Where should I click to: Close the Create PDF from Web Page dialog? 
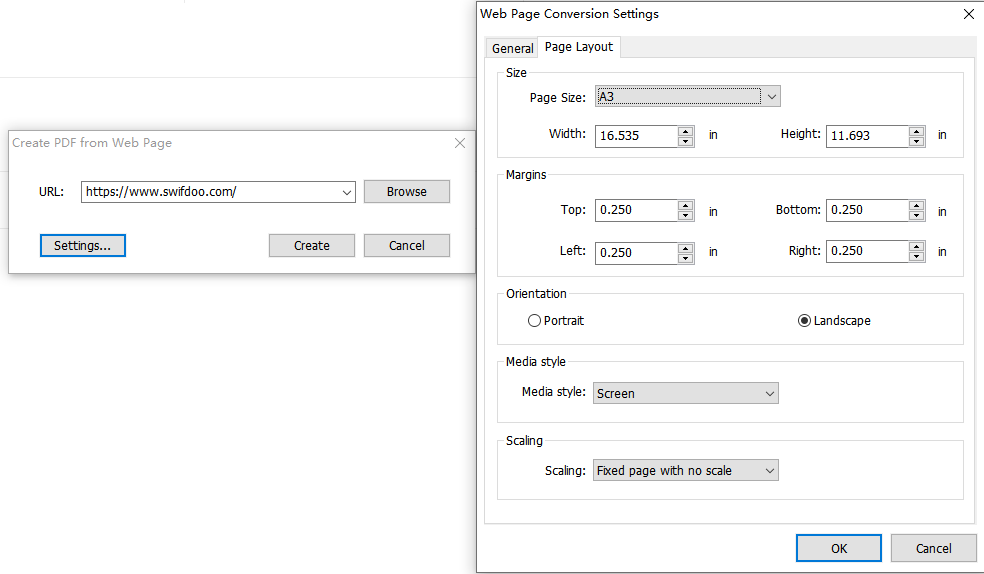tap(460, 143)
